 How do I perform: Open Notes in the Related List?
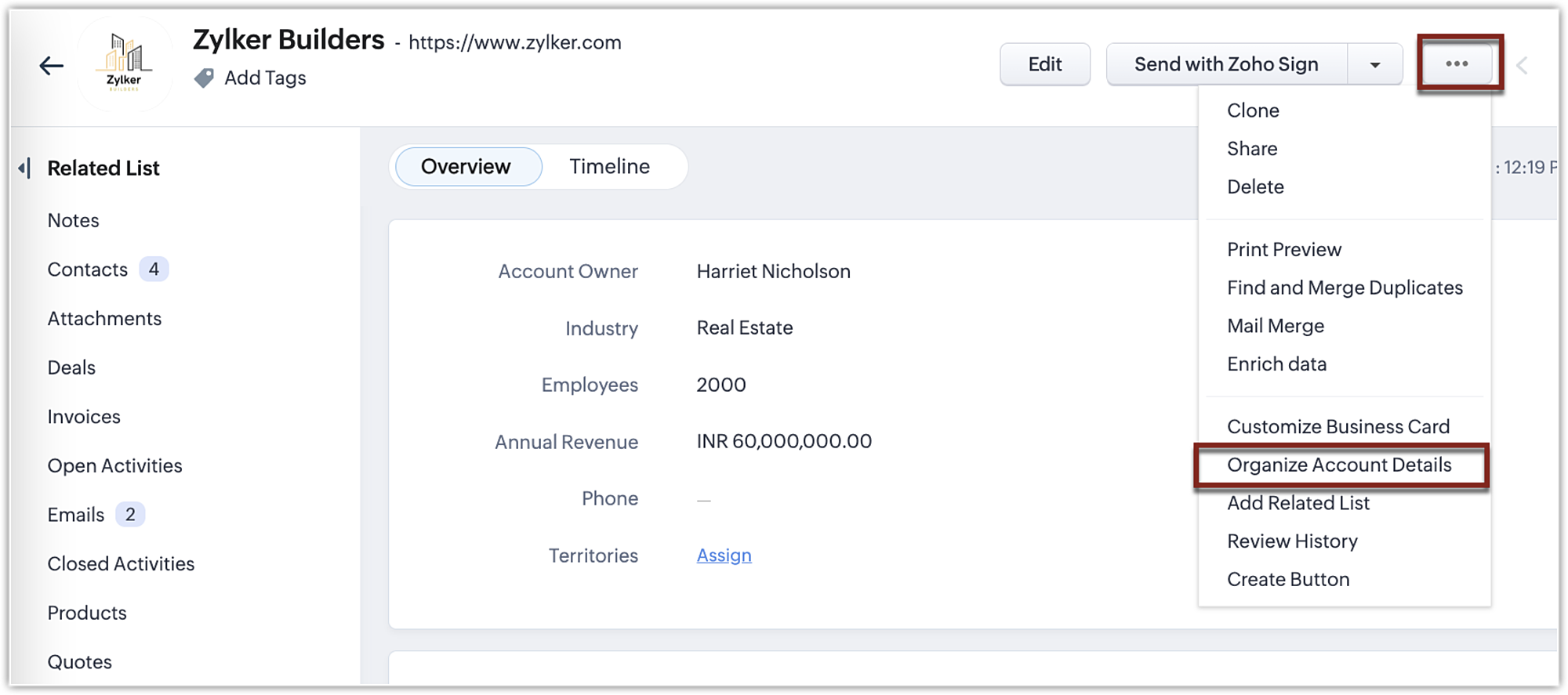pyautogui.click(x=73, y=221)
